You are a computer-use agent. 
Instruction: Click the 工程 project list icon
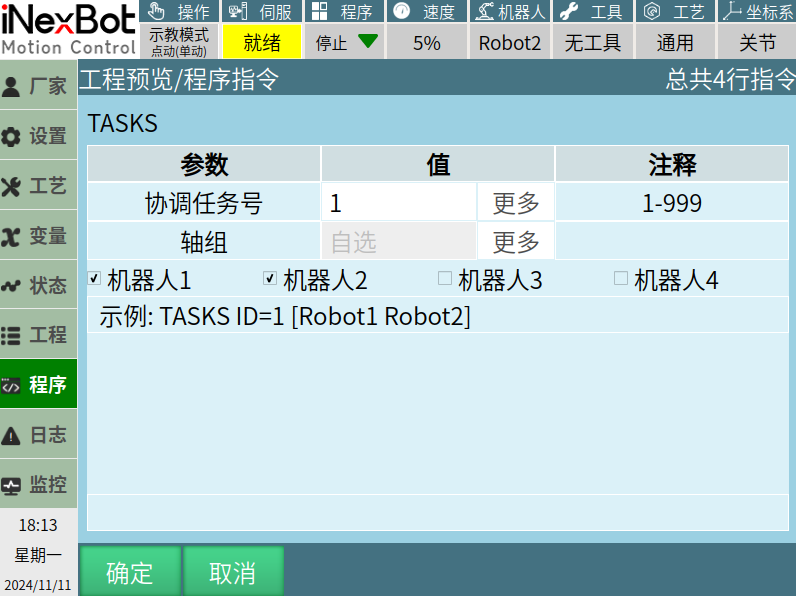[x=12, y=336]
